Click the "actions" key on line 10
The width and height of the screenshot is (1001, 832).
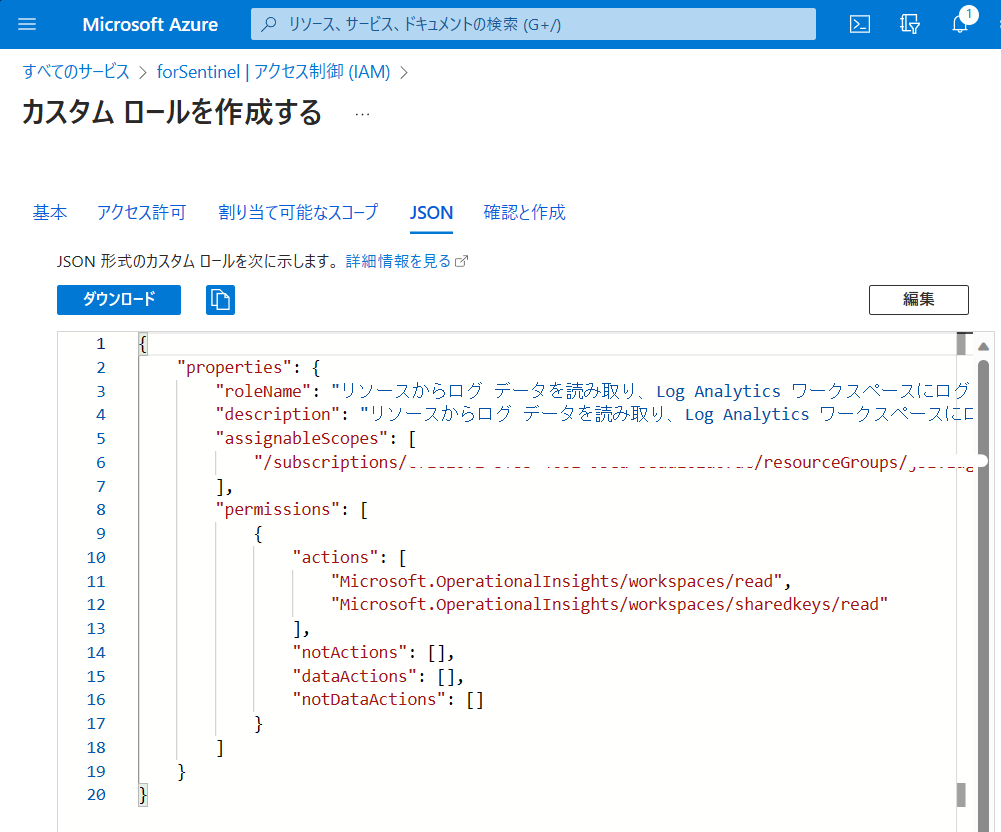335,557
